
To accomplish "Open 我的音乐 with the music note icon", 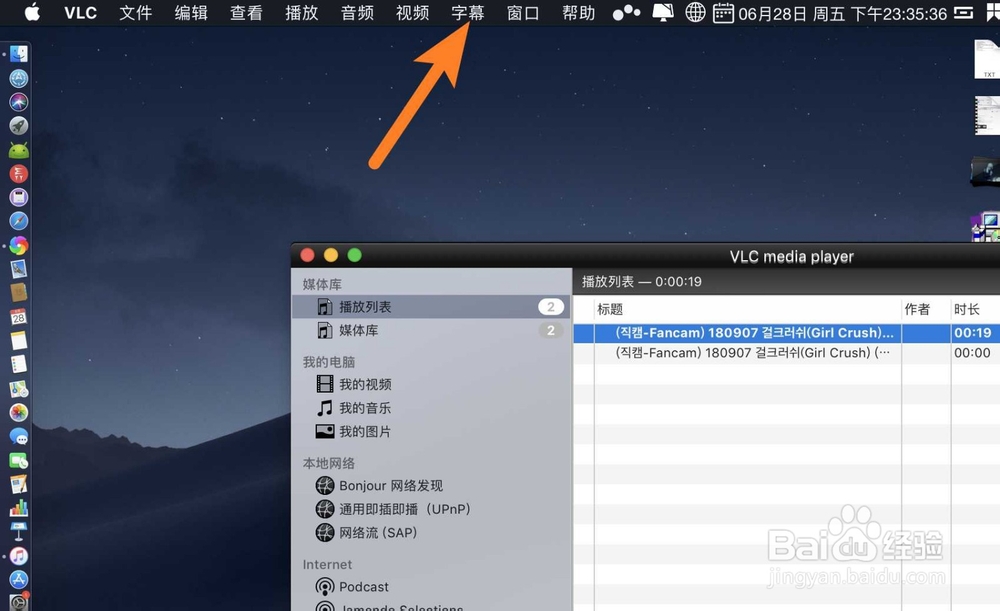I will pyautogui.click(x=366, y=408).
